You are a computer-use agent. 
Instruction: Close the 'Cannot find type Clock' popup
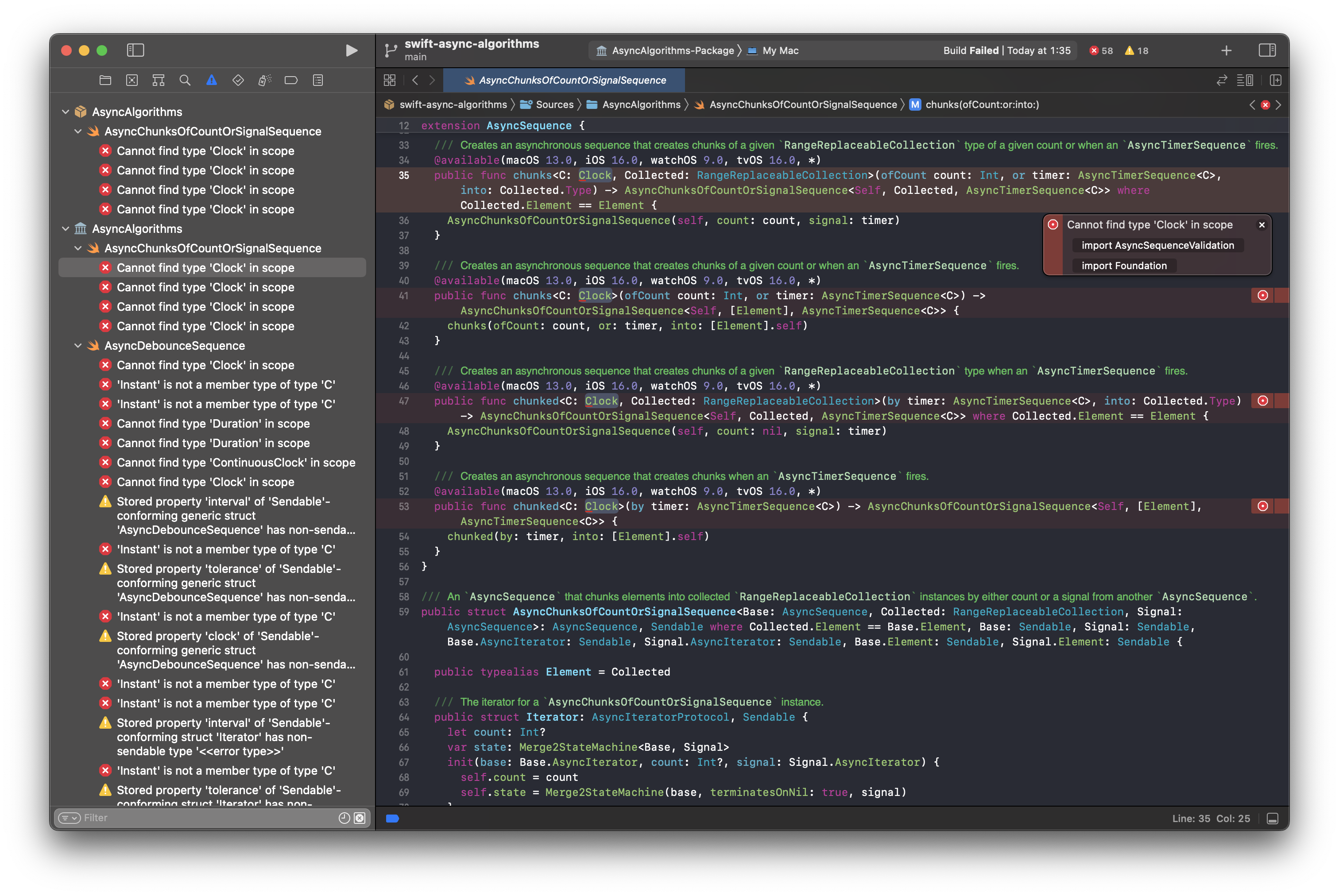[x=1261, y=225]
